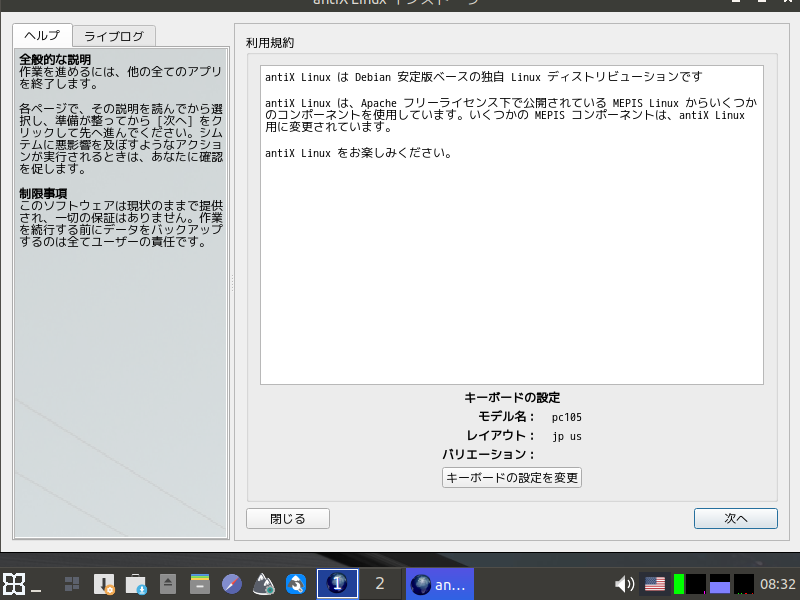Click the キーボードの設定 heading
800x600 pixels.
pos(512,397)
